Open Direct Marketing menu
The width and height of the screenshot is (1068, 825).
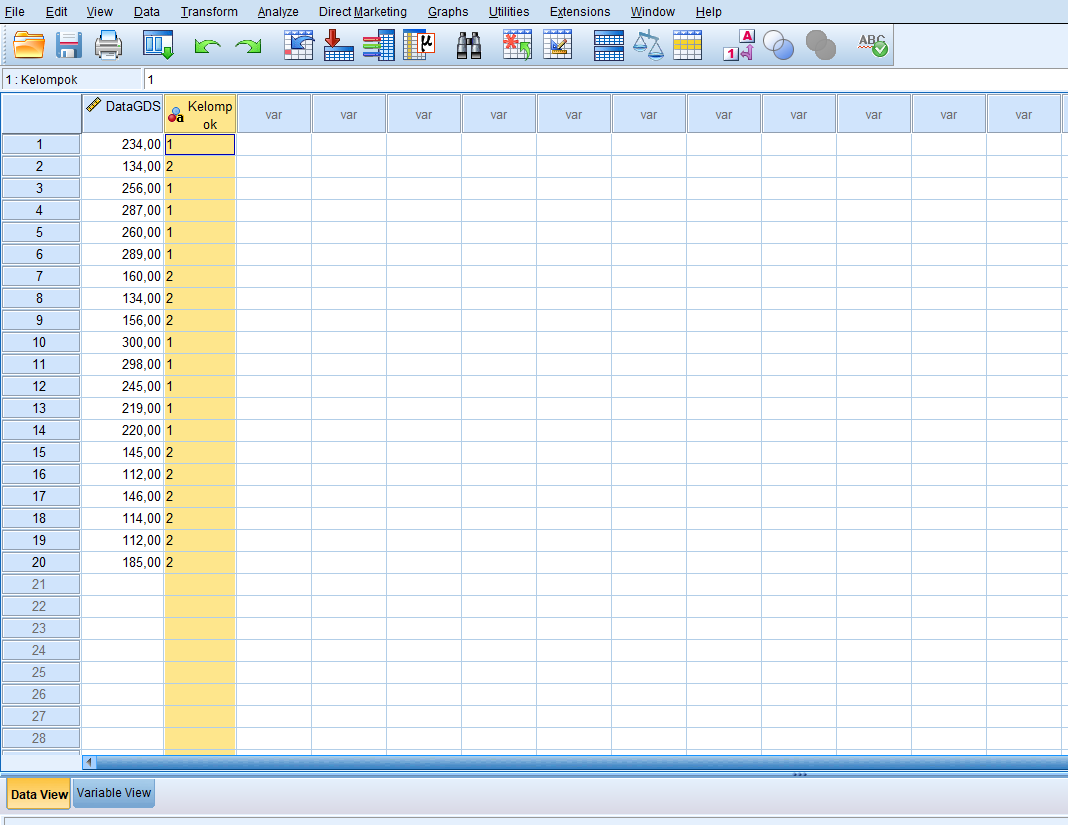[362, 12]
